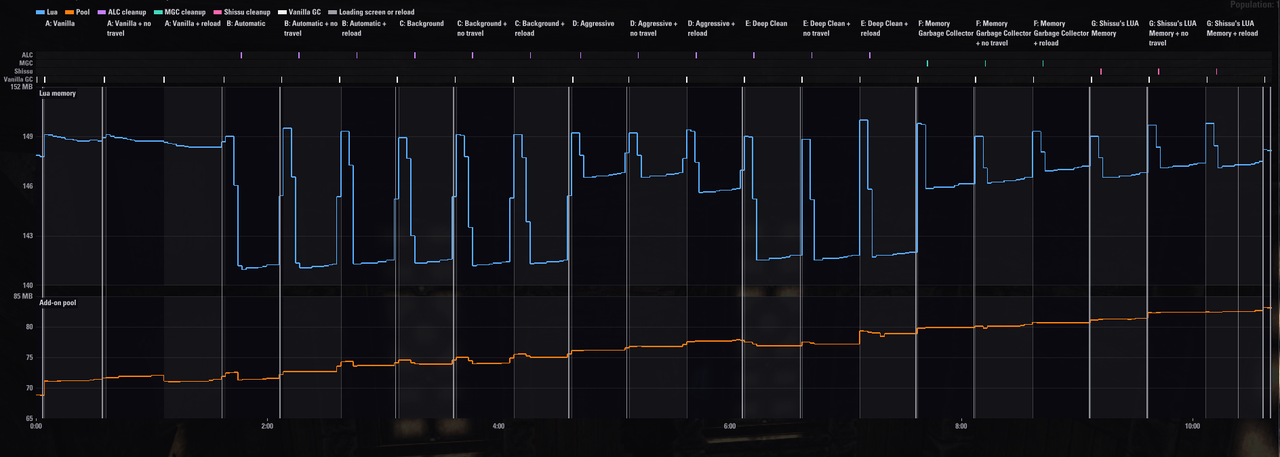Click the orange Pool legend swatch

point(71,11)
